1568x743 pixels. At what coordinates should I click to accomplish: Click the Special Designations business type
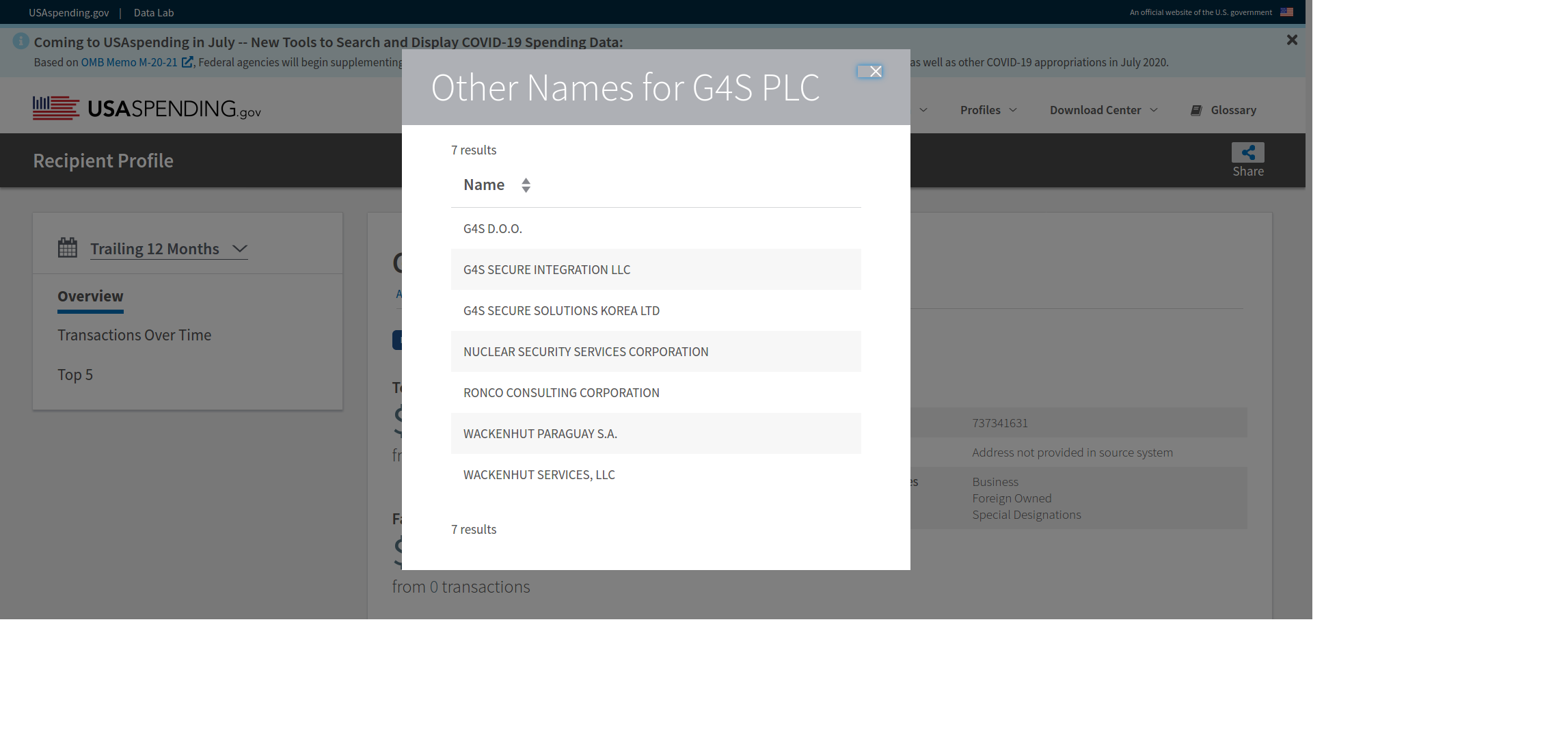1027,515
